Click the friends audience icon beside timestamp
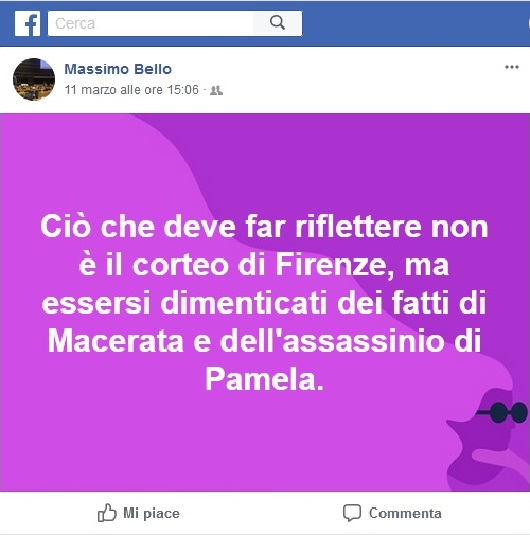The width and height of the screenshot is (530, 535). tap(216, 90)
